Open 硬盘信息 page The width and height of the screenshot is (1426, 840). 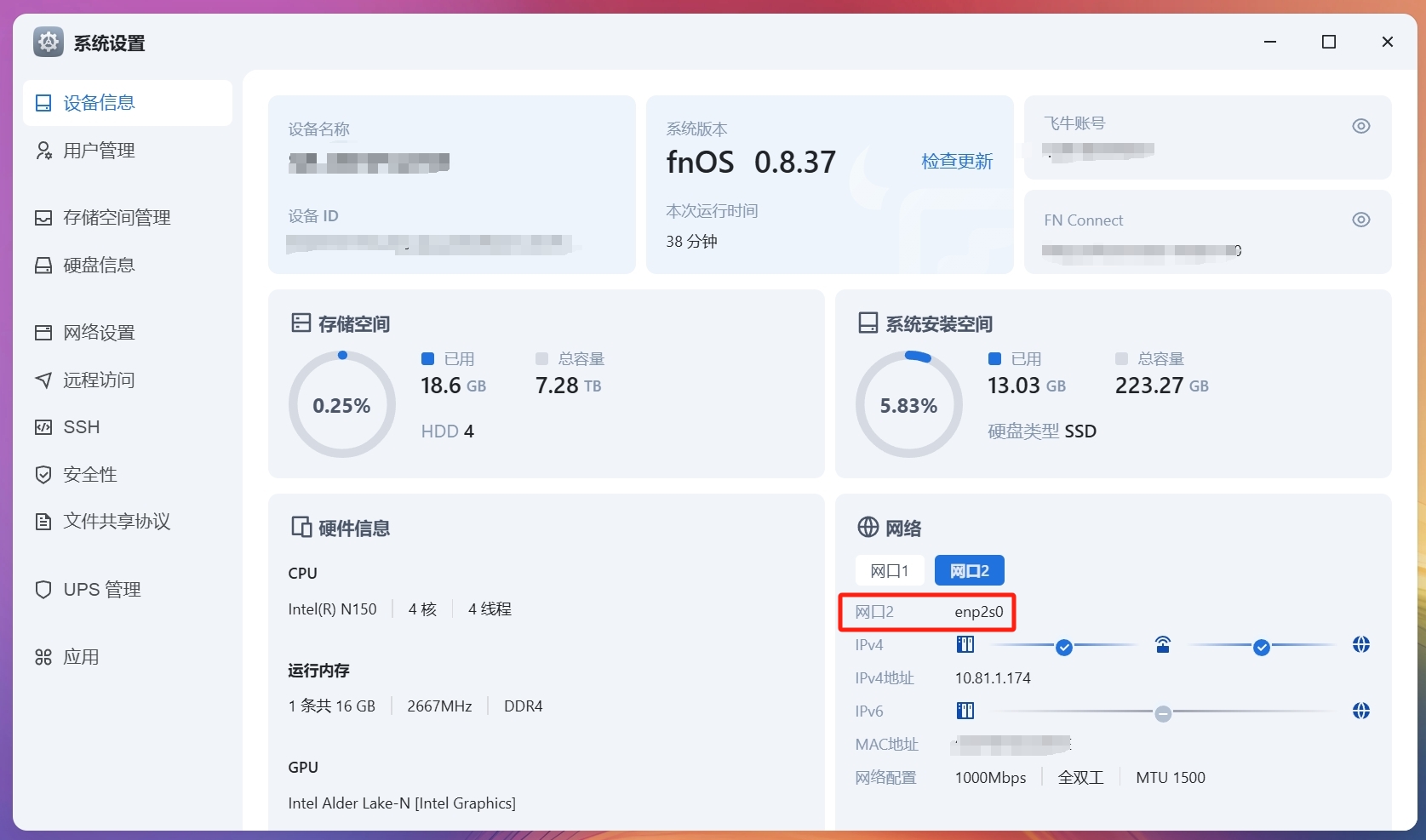pos(128,266)
